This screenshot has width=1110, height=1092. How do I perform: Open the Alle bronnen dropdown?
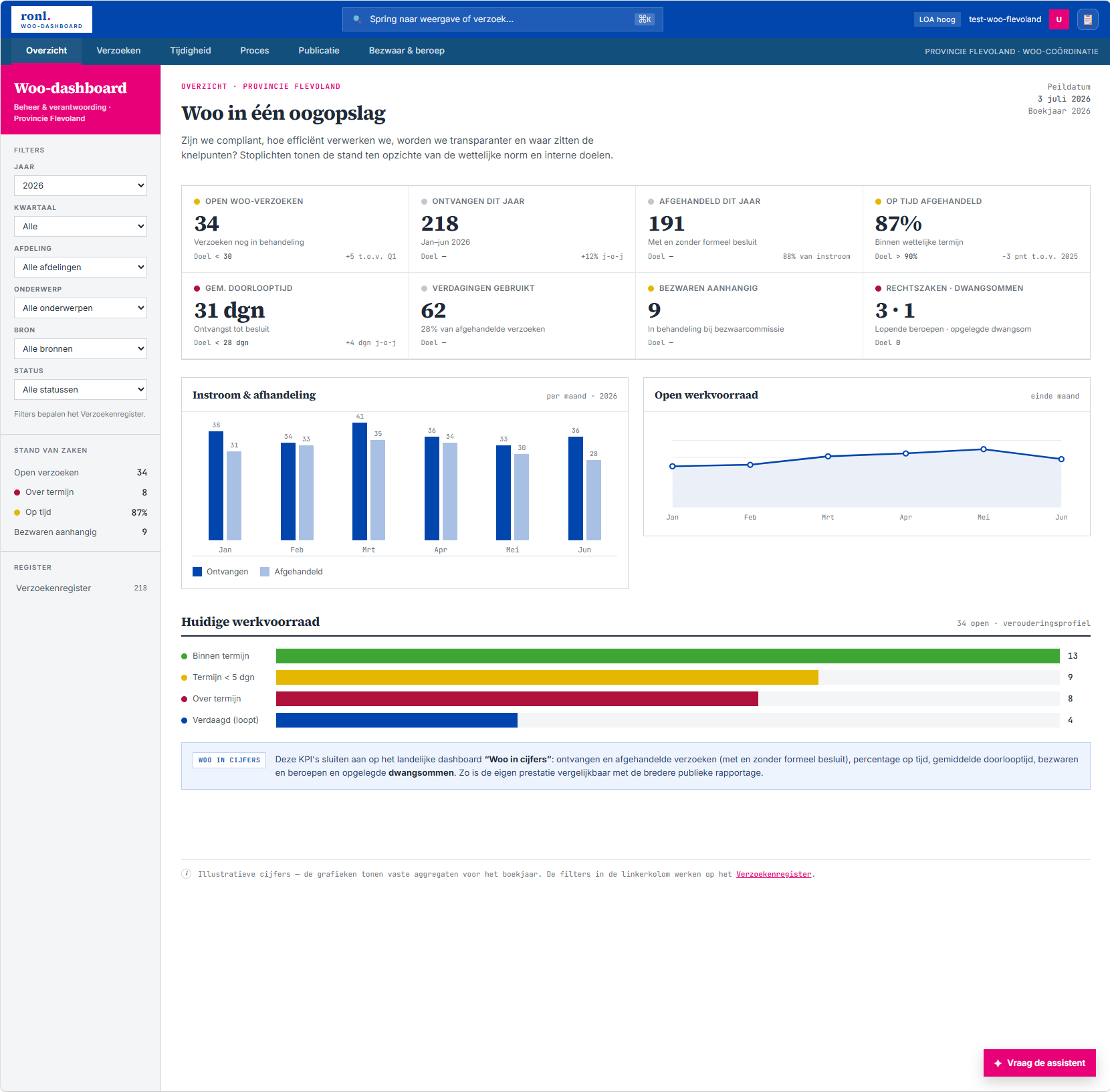tap(80, 349)
